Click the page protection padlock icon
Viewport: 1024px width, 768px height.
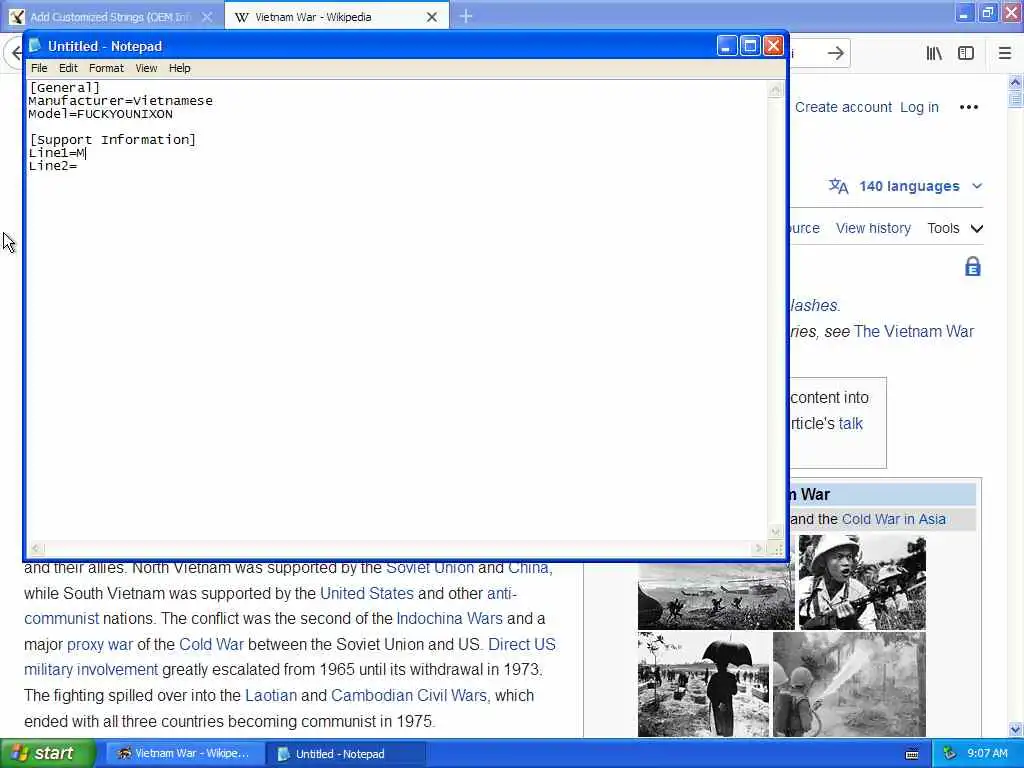(972, 266)
